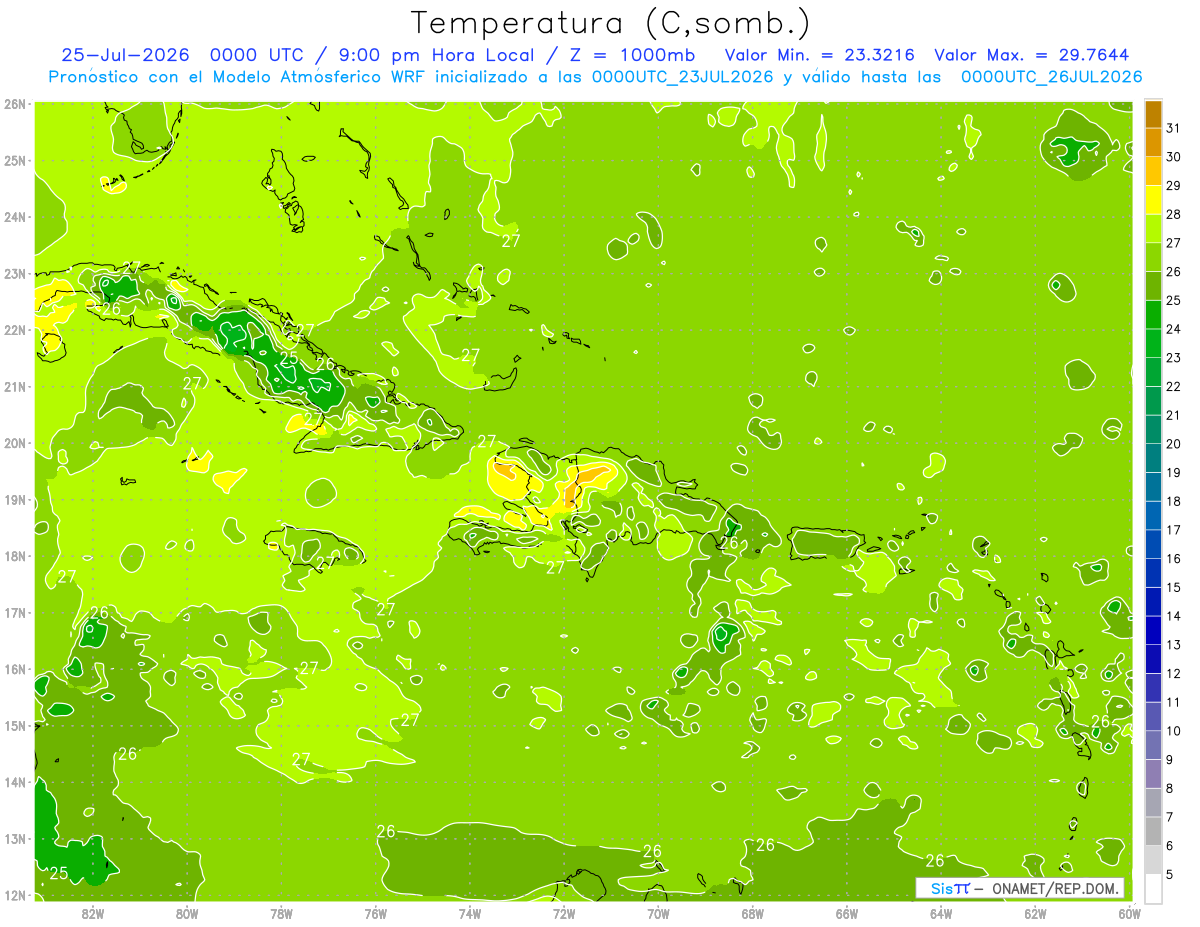1200x927 pixels.
Task: Click the "14N" latitude label
Action: pyautogui.click(x=14, y=782)
